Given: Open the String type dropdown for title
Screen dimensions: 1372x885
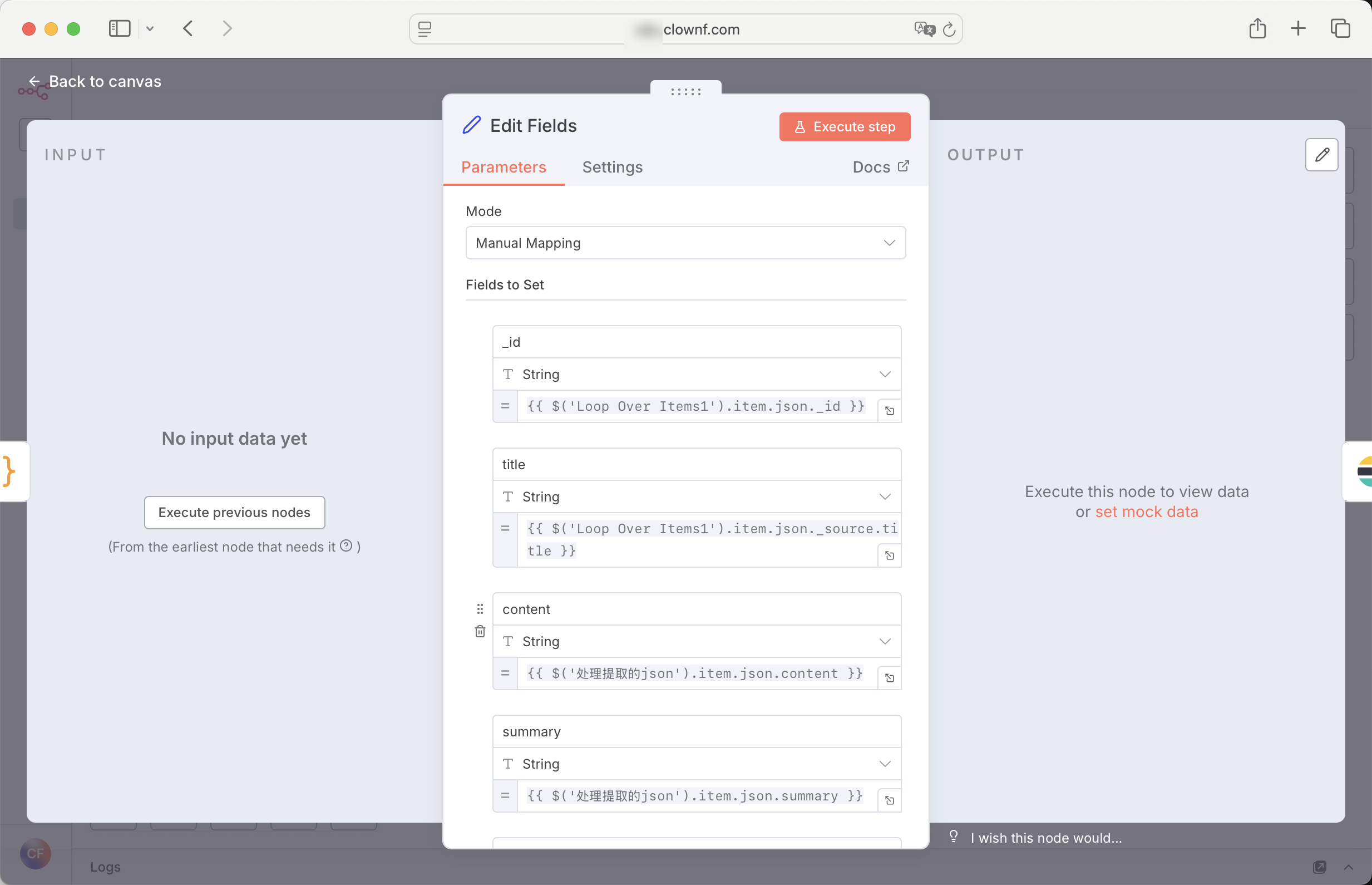Looking at the screenshot, I should point(696,496).
